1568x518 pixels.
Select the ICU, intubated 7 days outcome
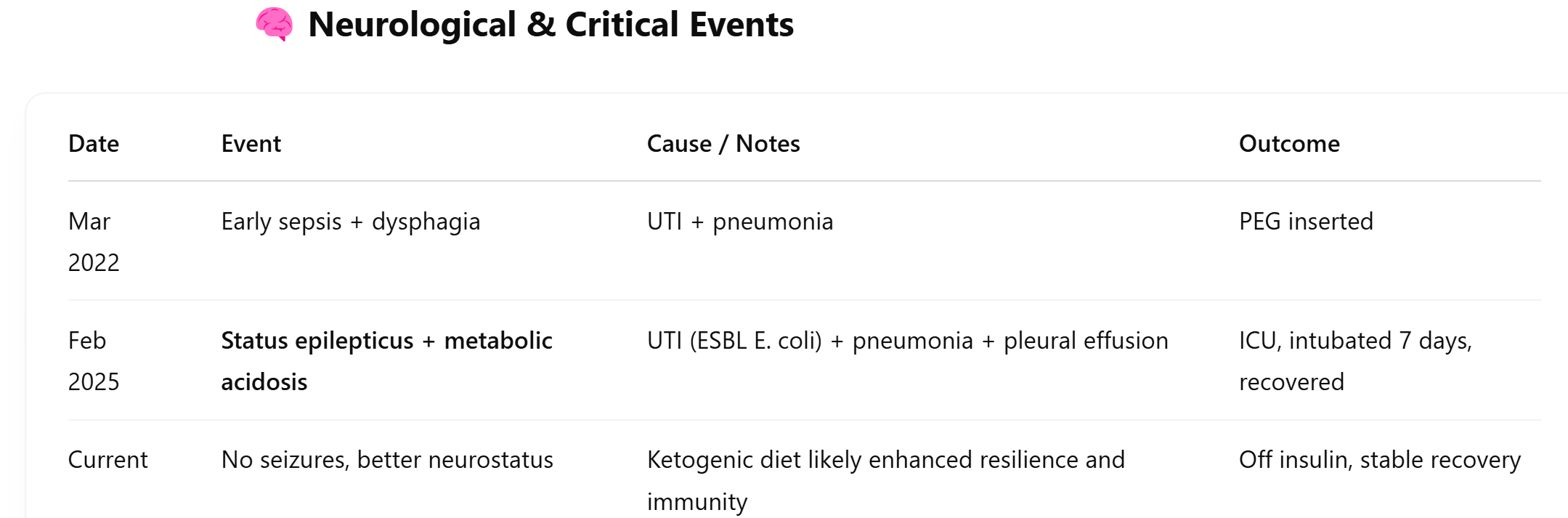pos(1355,341)
